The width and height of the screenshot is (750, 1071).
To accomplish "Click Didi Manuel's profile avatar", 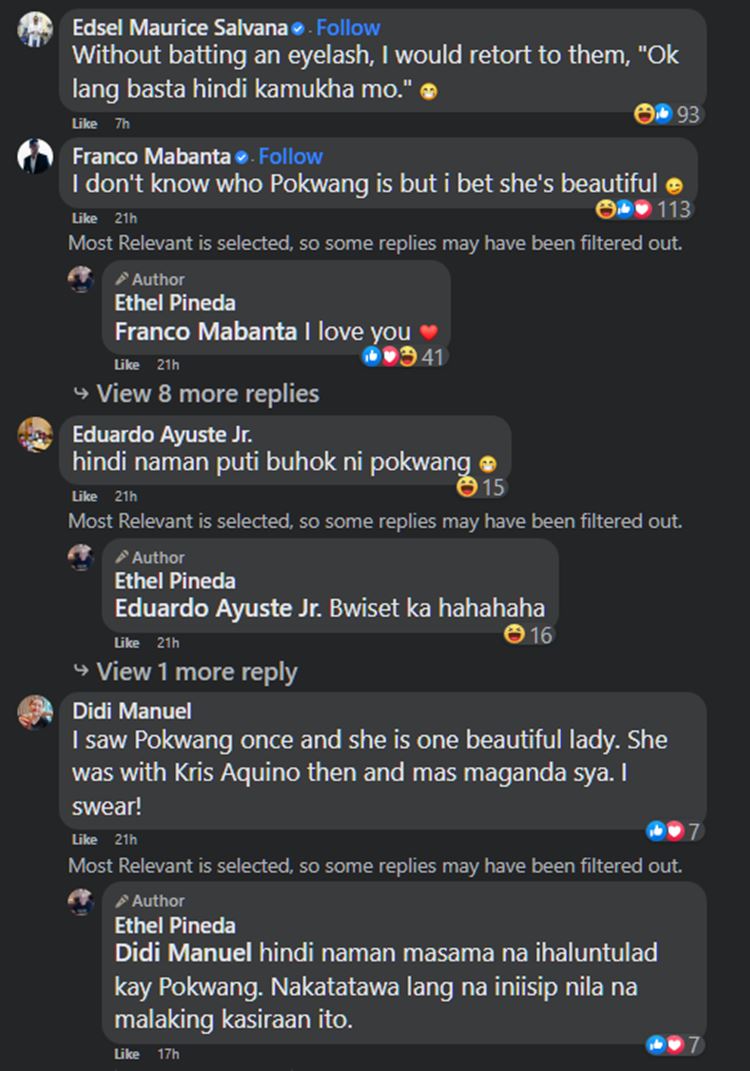I will (x=36, y=712).
